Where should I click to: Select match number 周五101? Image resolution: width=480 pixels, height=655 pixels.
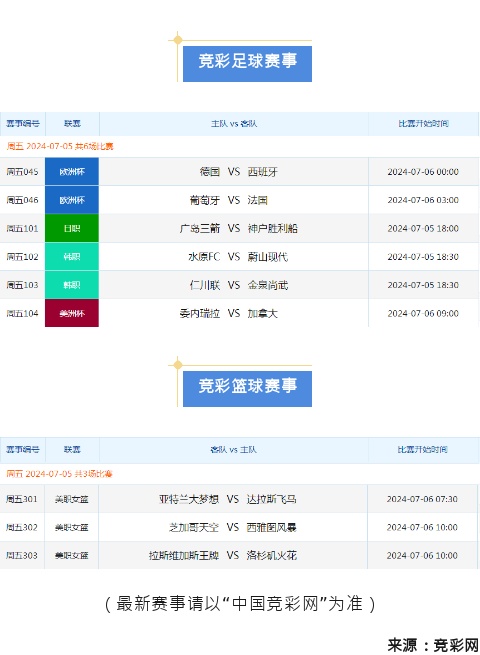(22, 228)
